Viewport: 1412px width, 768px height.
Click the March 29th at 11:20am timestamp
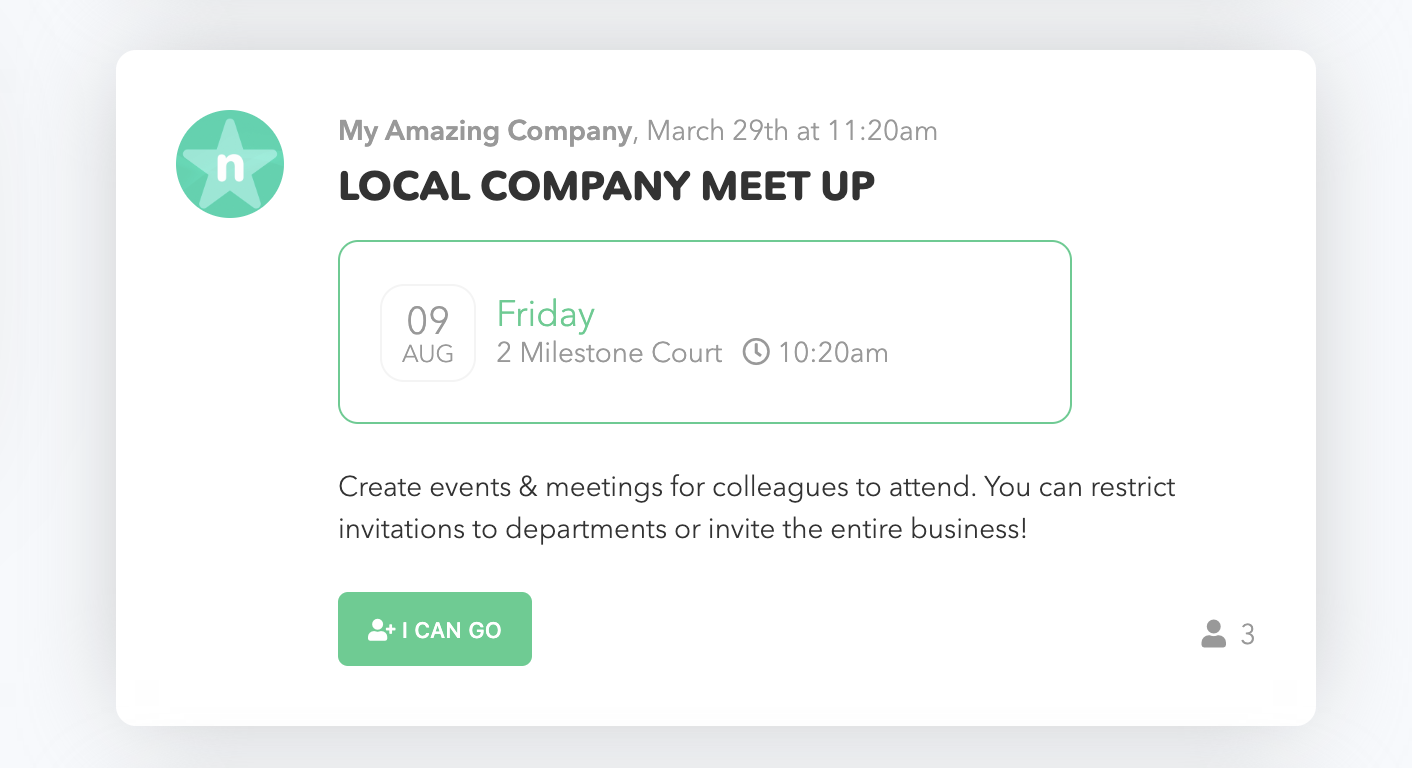click(x=792, y=131)
